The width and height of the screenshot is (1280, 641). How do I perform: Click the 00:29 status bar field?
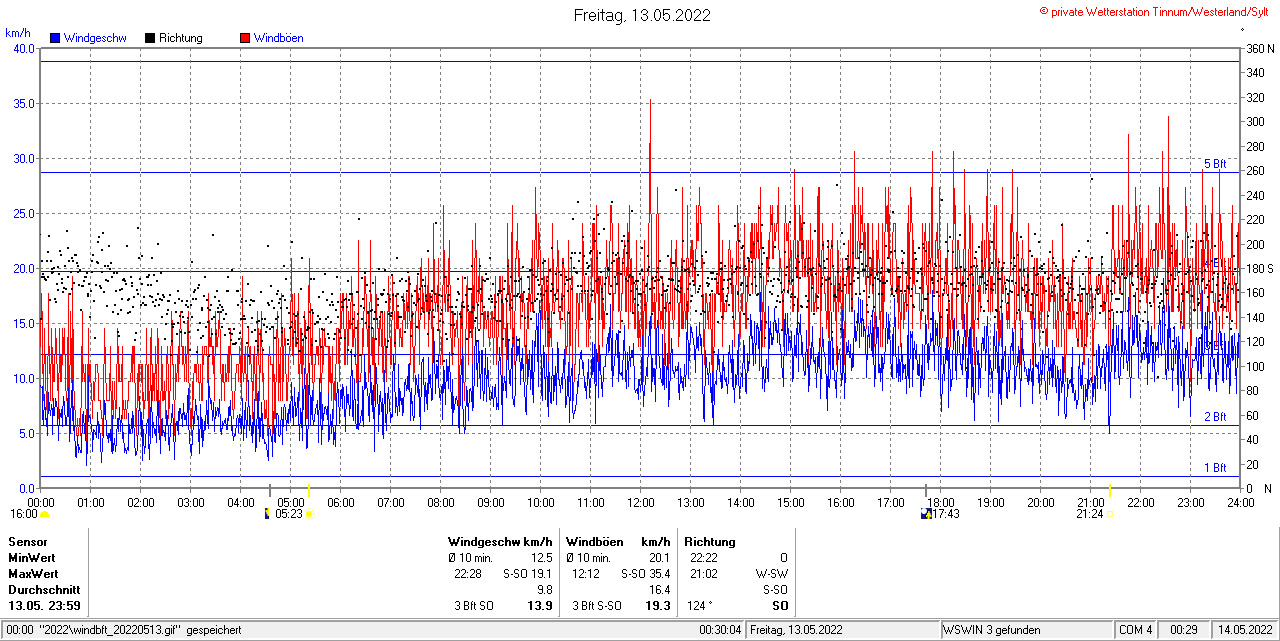click(x=1184, y=630)
